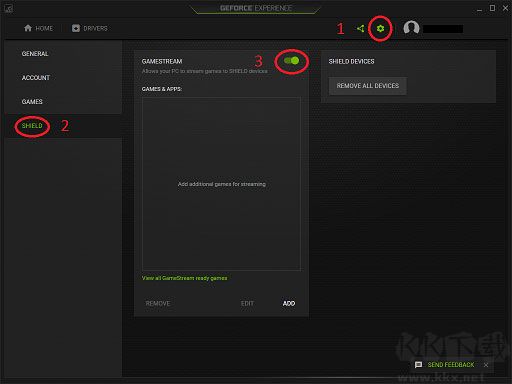The image size is (512, 384).
Task: Dismiss the Send Feedback bar
Action: [x=486, y=365]
